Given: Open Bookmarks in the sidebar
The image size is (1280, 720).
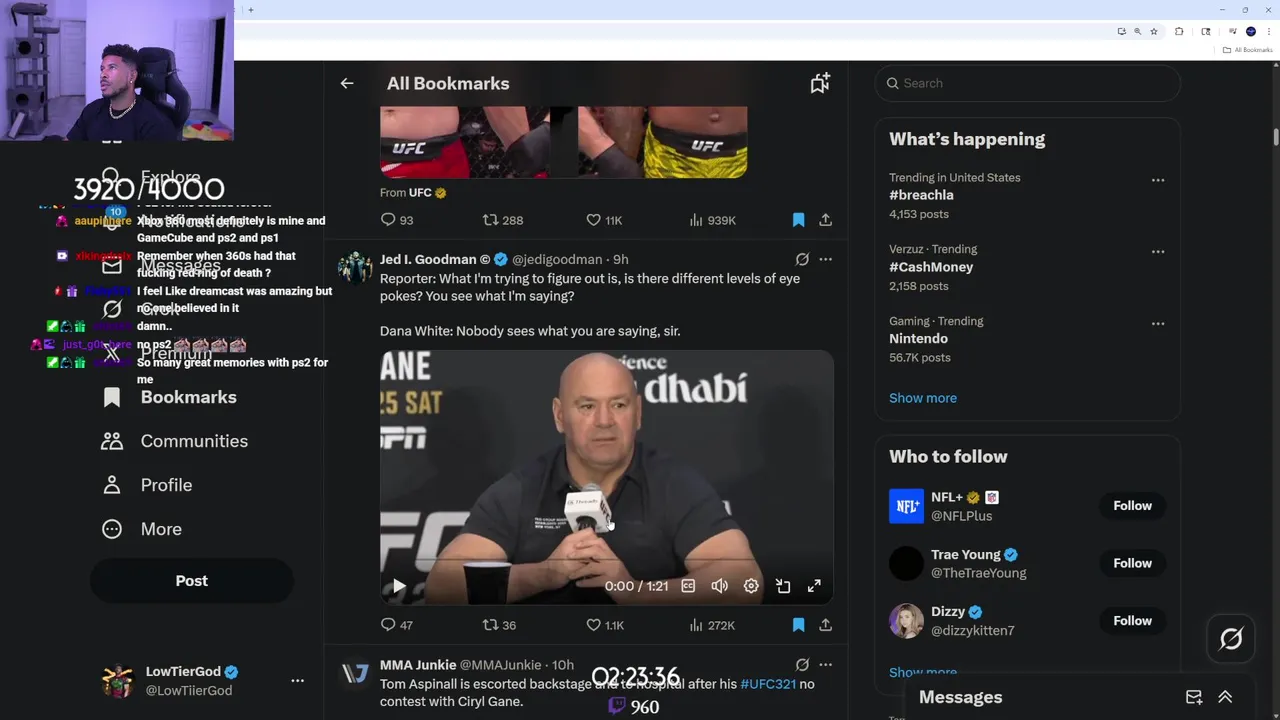Looking at the screenshot, I should coord(170,397).
